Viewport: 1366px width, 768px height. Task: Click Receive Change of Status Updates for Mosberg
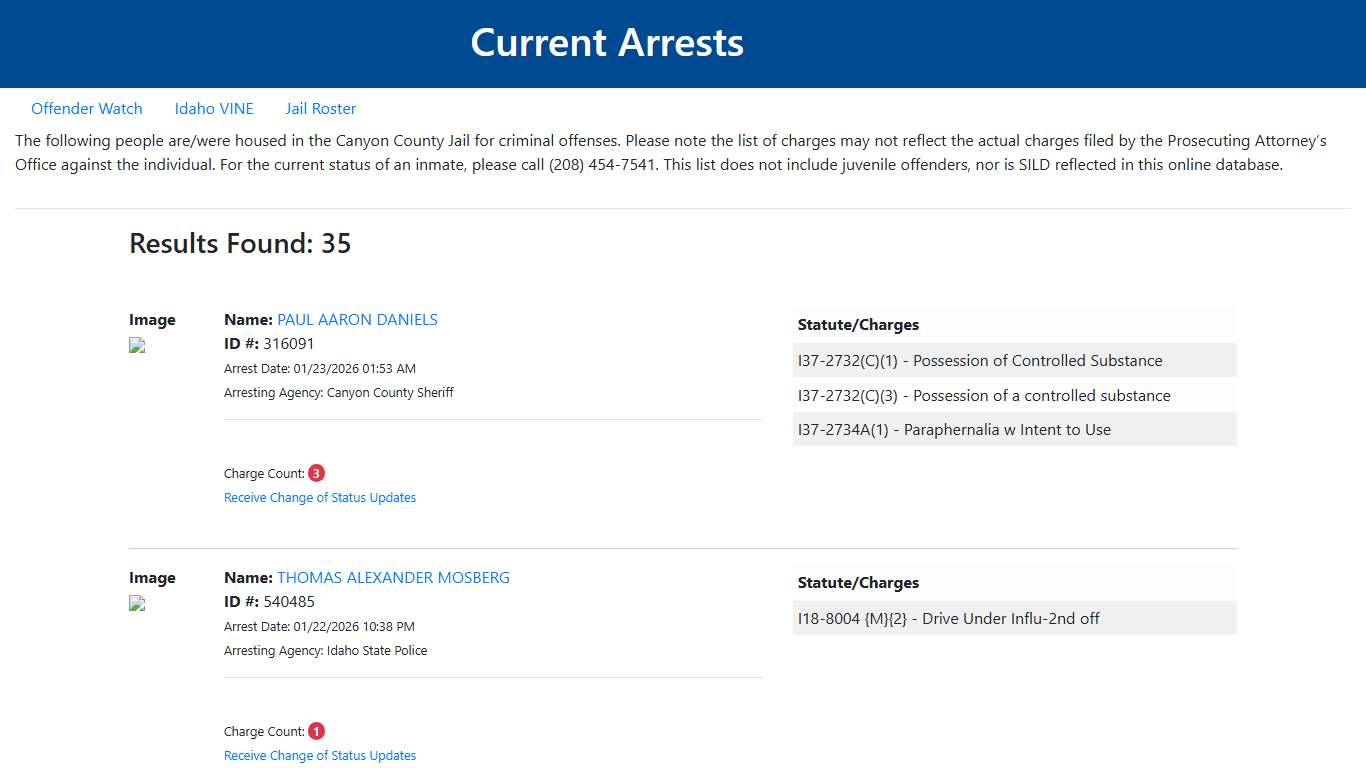click(x=320, y=755)
